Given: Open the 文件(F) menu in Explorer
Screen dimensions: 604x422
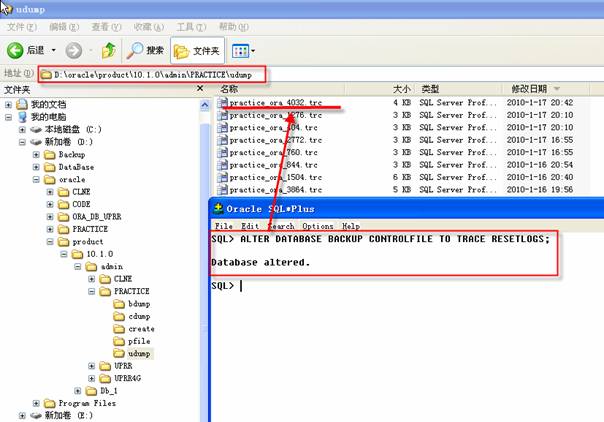Looking at the screenshot, I should pyautogui.click(x=22, y=27).
